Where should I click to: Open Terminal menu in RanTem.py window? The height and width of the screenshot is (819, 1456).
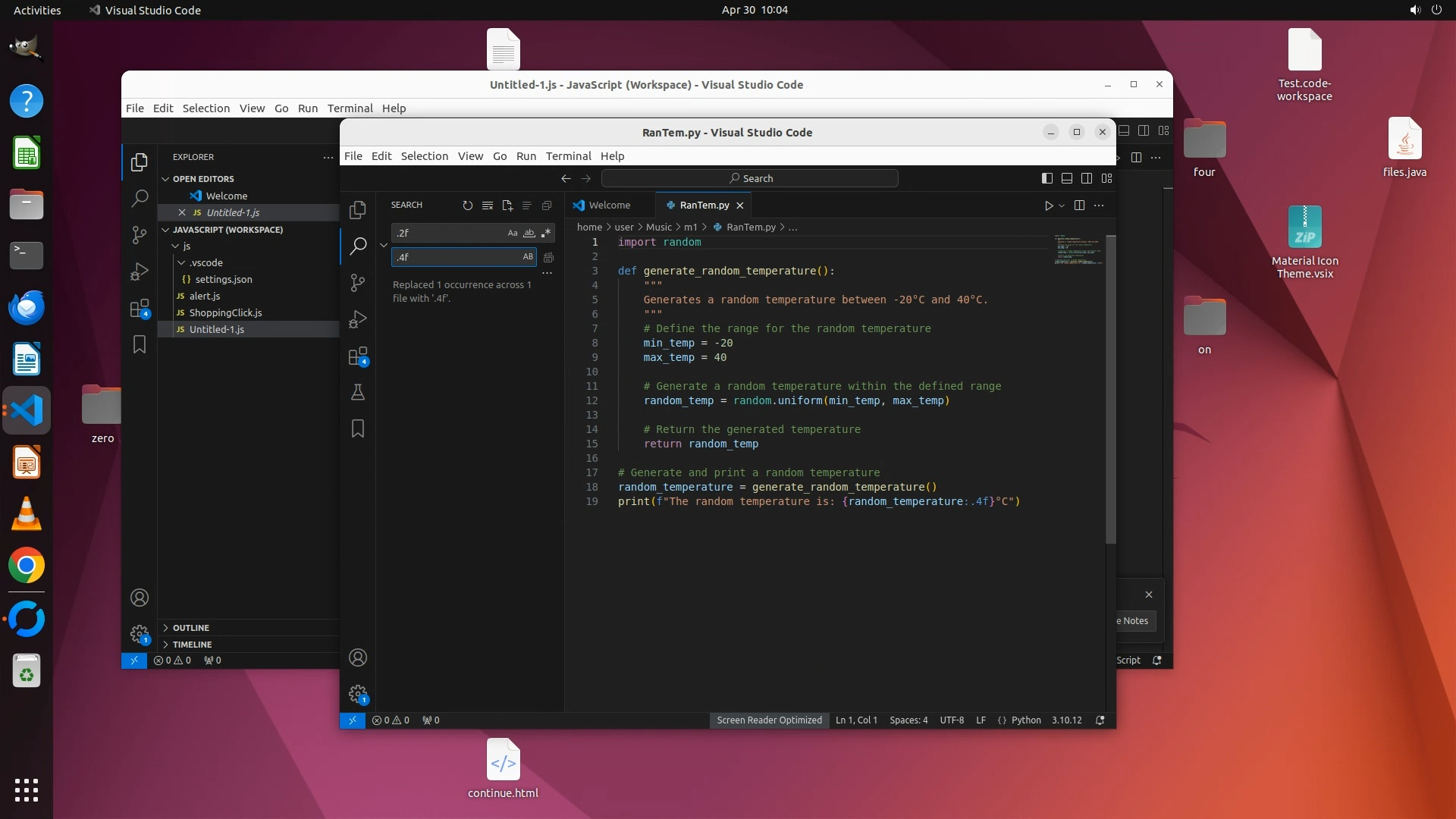(568, 156)
